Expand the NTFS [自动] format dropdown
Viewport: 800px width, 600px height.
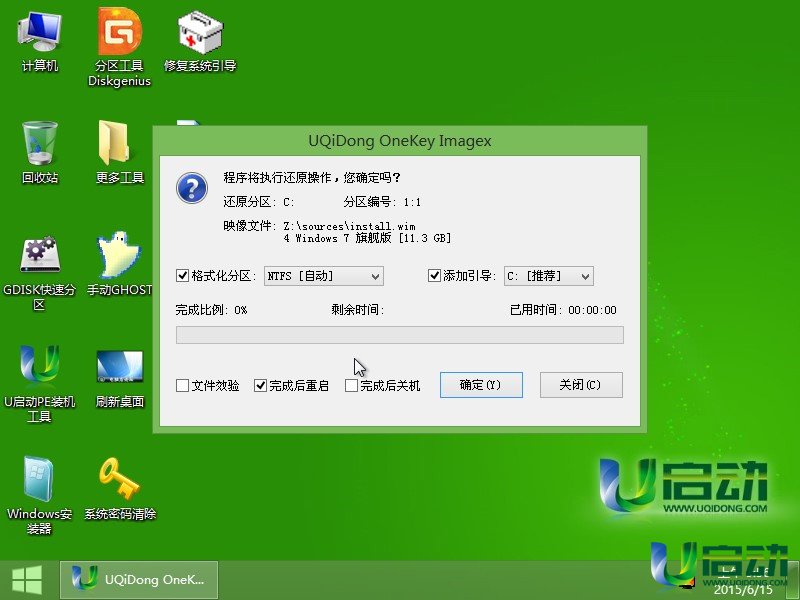323,276
